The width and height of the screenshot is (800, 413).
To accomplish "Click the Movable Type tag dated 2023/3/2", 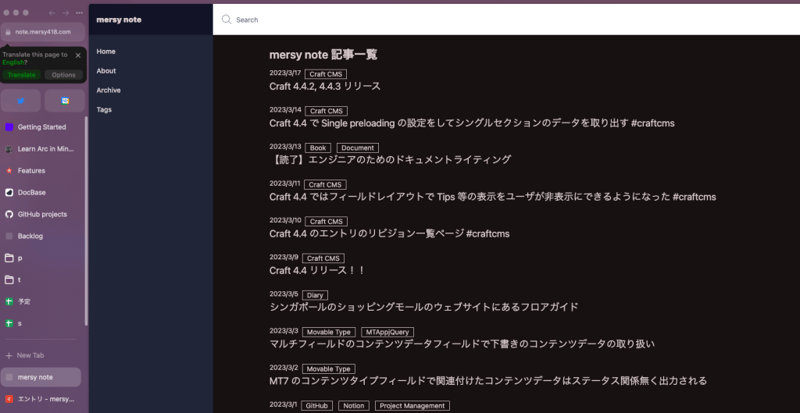I will click(329, 369).
